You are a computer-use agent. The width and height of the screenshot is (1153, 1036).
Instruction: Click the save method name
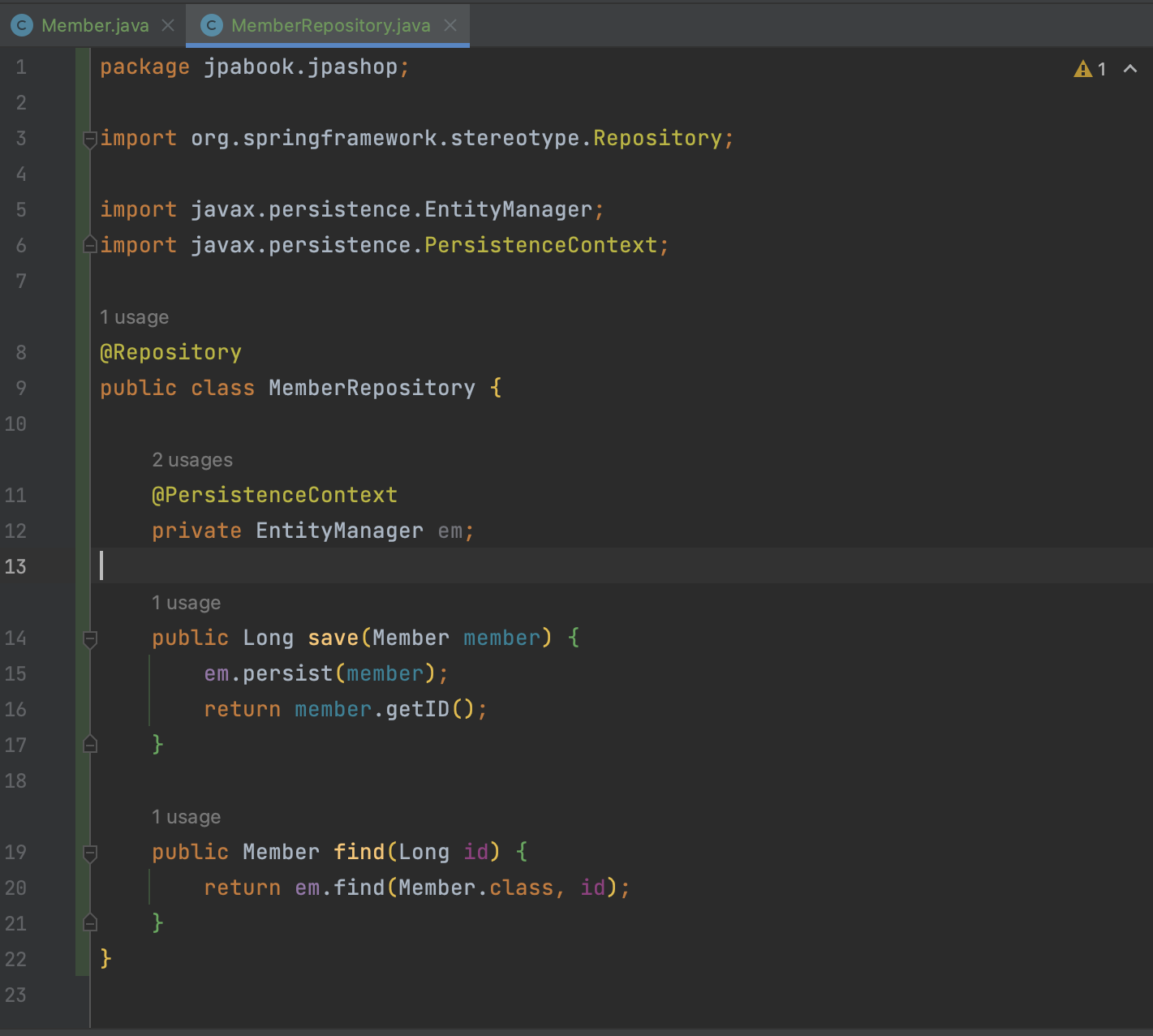click(x=333, y=638)
